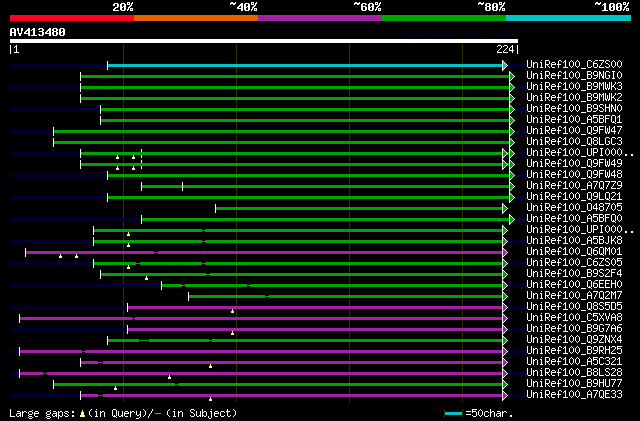Screen dimensions: 640x421
Task: Click the green alignment bar for B9NGI0
Action: (295, 76)
